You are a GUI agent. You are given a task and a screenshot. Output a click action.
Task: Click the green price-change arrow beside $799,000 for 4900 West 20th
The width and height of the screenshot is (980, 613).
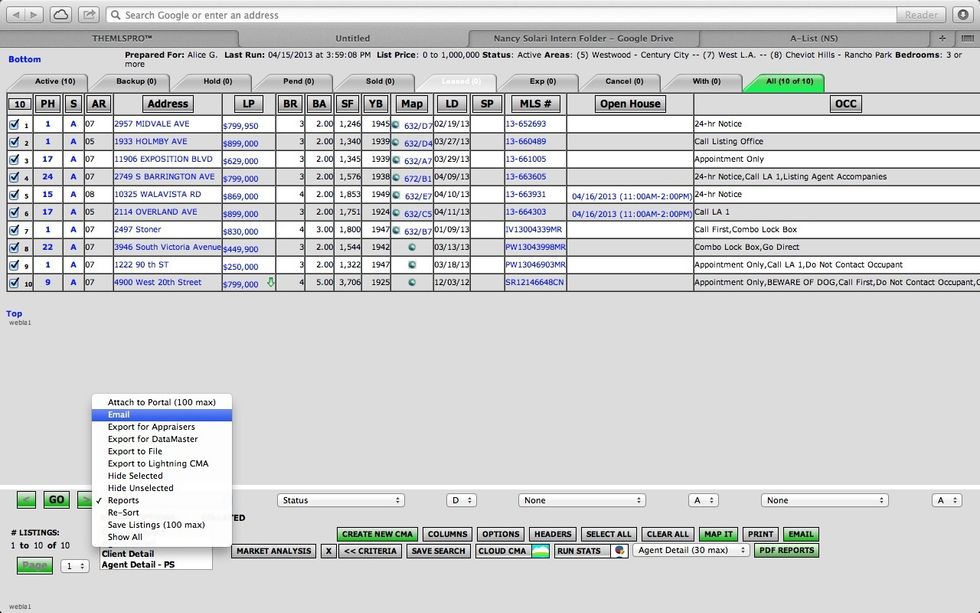click(x=271, y=282)
